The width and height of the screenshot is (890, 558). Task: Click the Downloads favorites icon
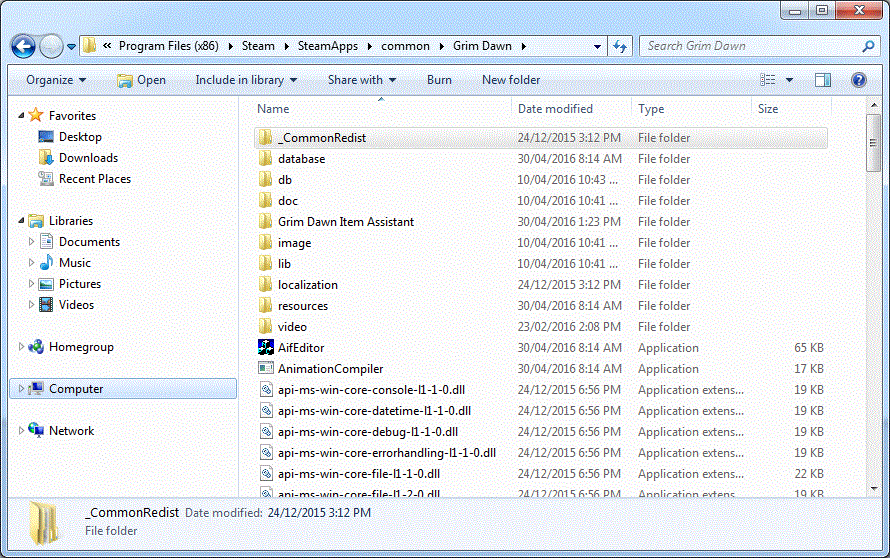pyautogui.click(x=46, y=158)
